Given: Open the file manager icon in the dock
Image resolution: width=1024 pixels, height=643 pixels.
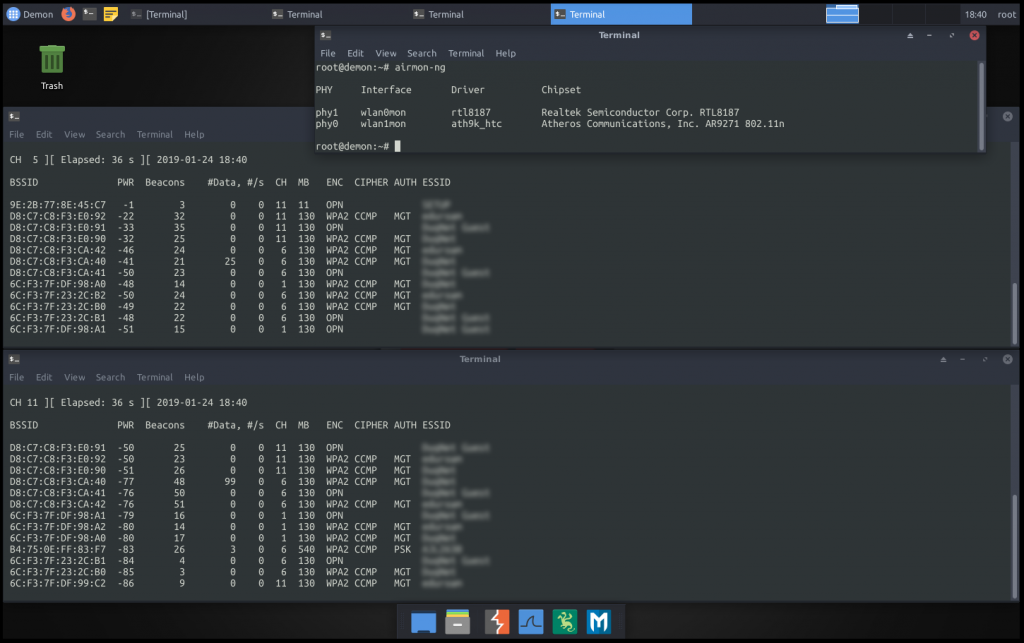Looking at the screenshot, I should pyautogui.click(x=423, y=621).
